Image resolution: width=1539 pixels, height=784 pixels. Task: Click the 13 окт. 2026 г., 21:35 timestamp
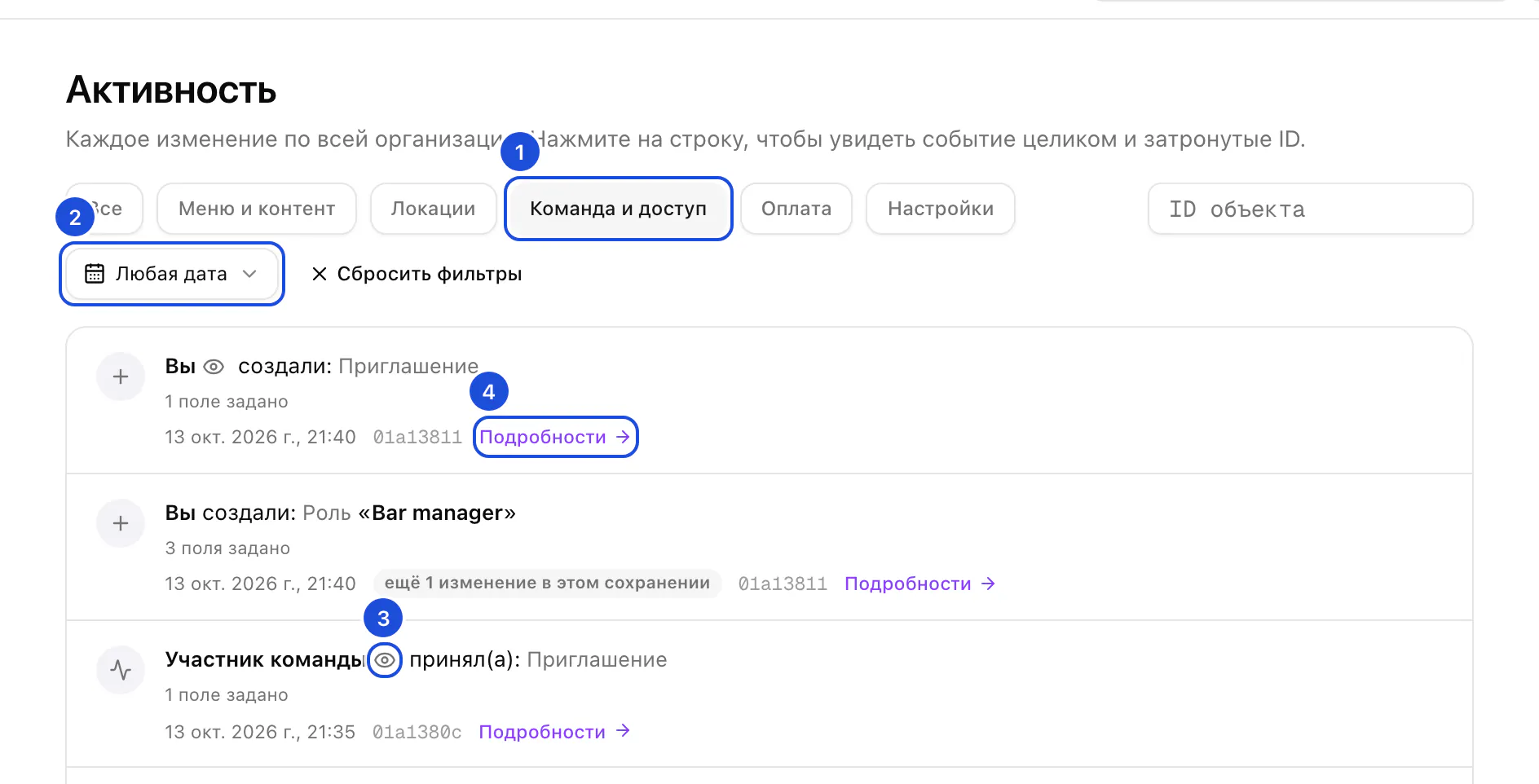coord(260,732)
